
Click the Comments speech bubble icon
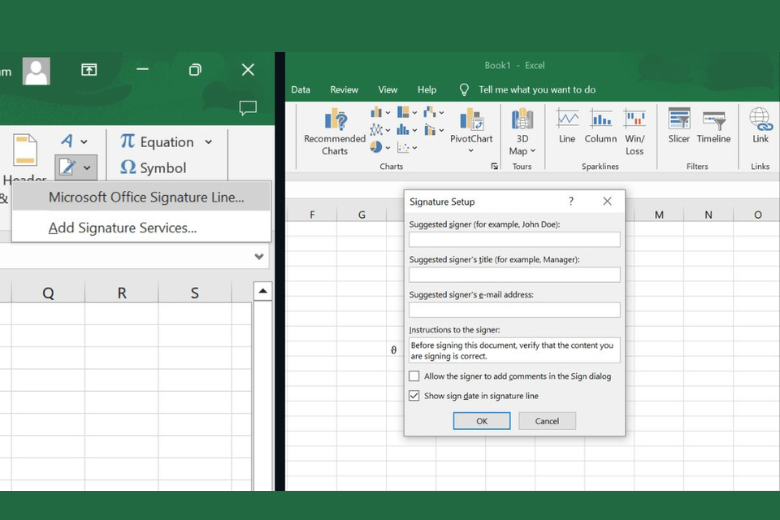coord(248,108)
